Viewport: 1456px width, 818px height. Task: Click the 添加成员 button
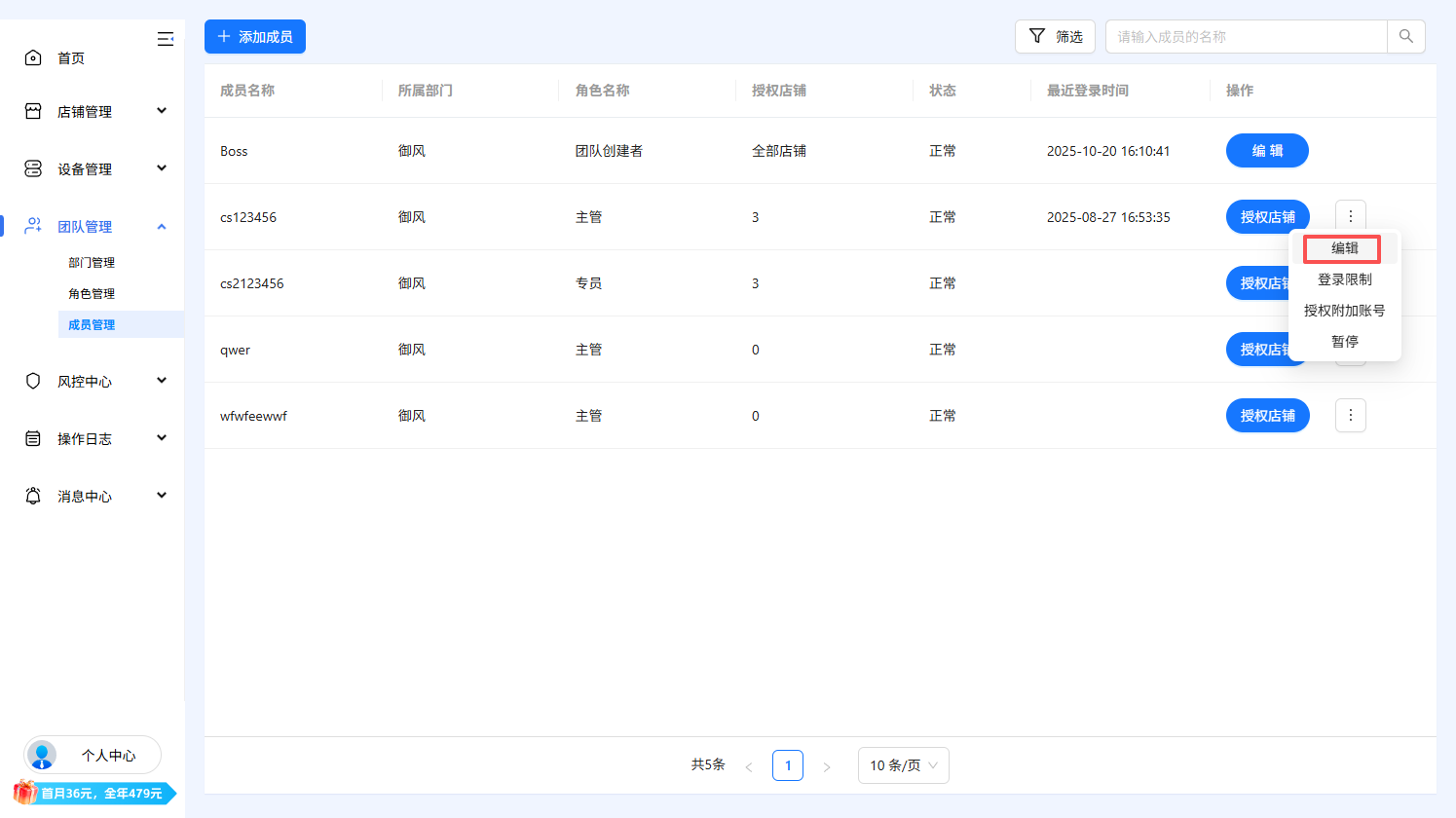tap(254, 36)
